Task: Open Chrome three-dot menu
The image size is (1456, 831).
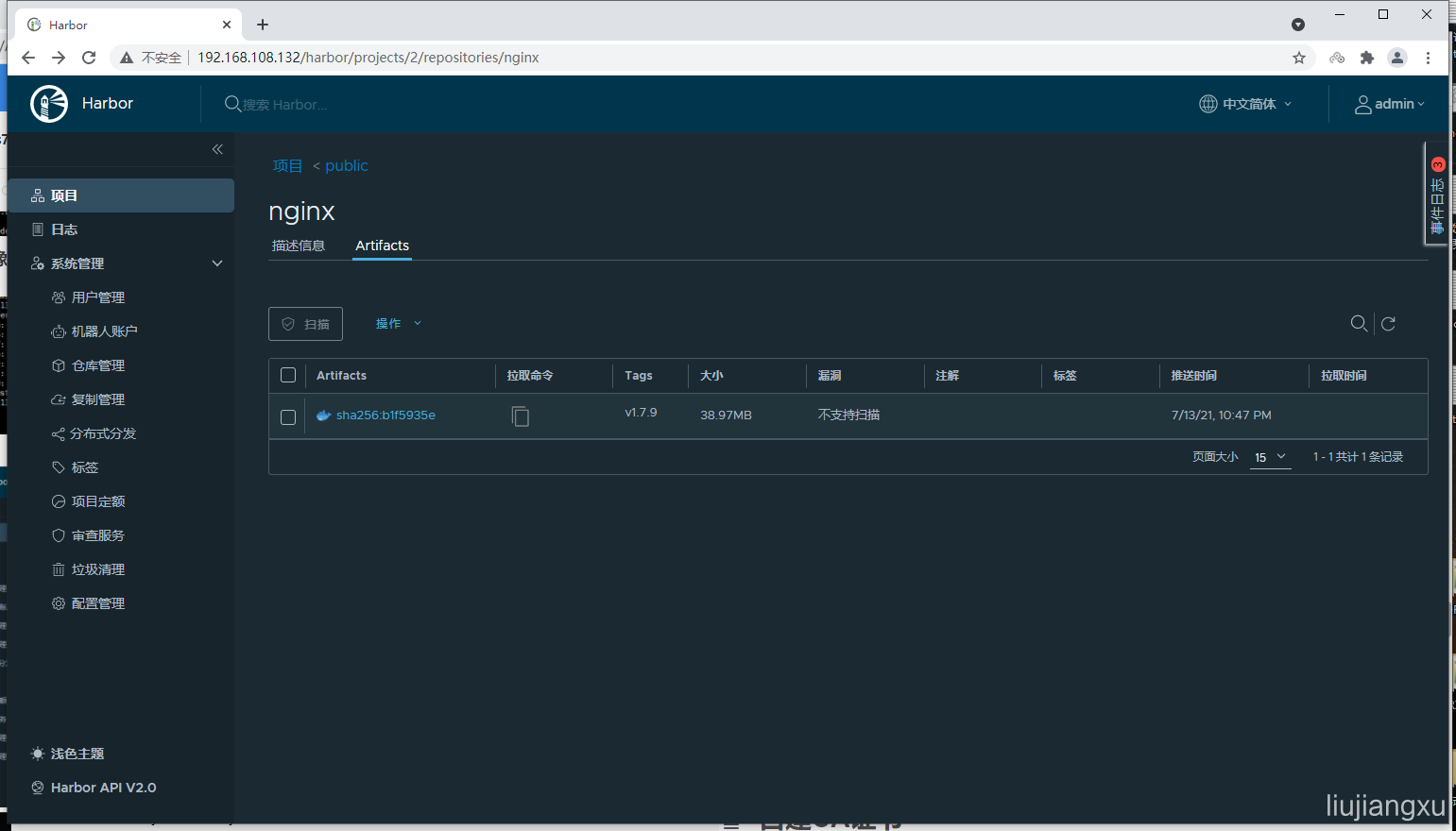Action: tap(1428, 58)
